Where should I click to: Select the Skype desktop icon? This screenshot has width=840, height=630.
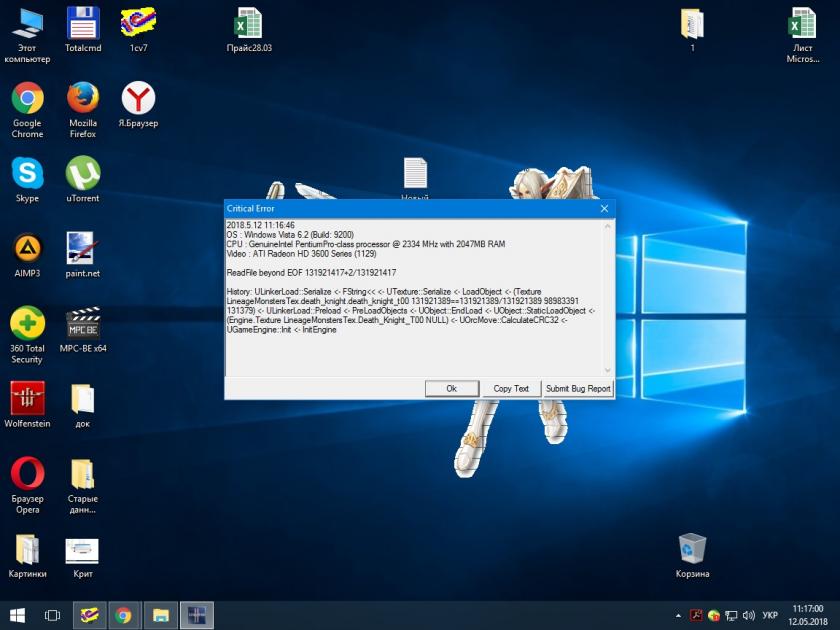pyautogui.click(x=27, y=173)
